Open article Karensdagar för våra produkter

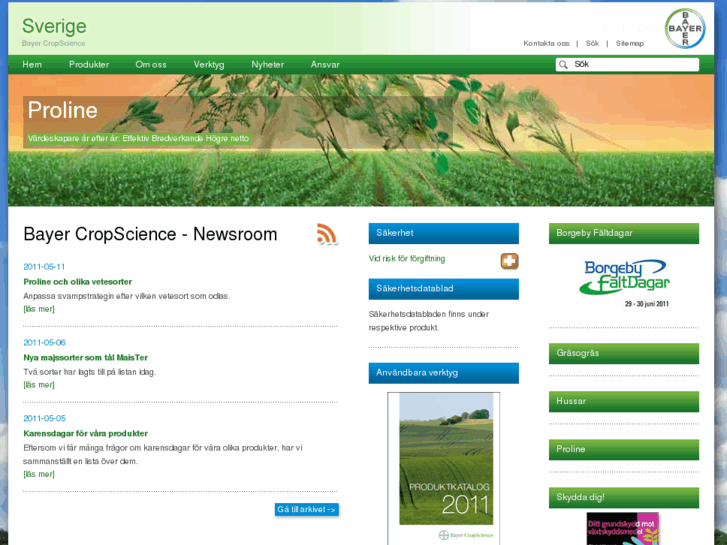point(85,433)
